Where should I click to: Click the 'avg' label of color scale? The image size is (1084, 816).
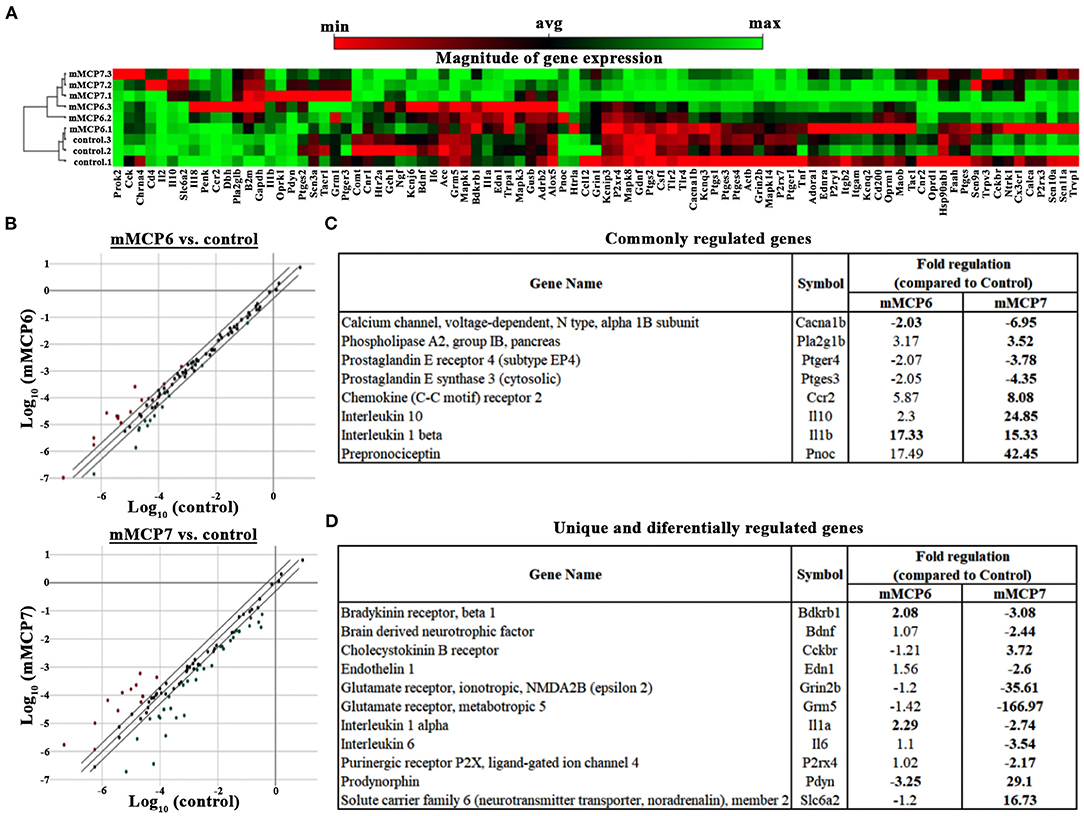(549, 24)
